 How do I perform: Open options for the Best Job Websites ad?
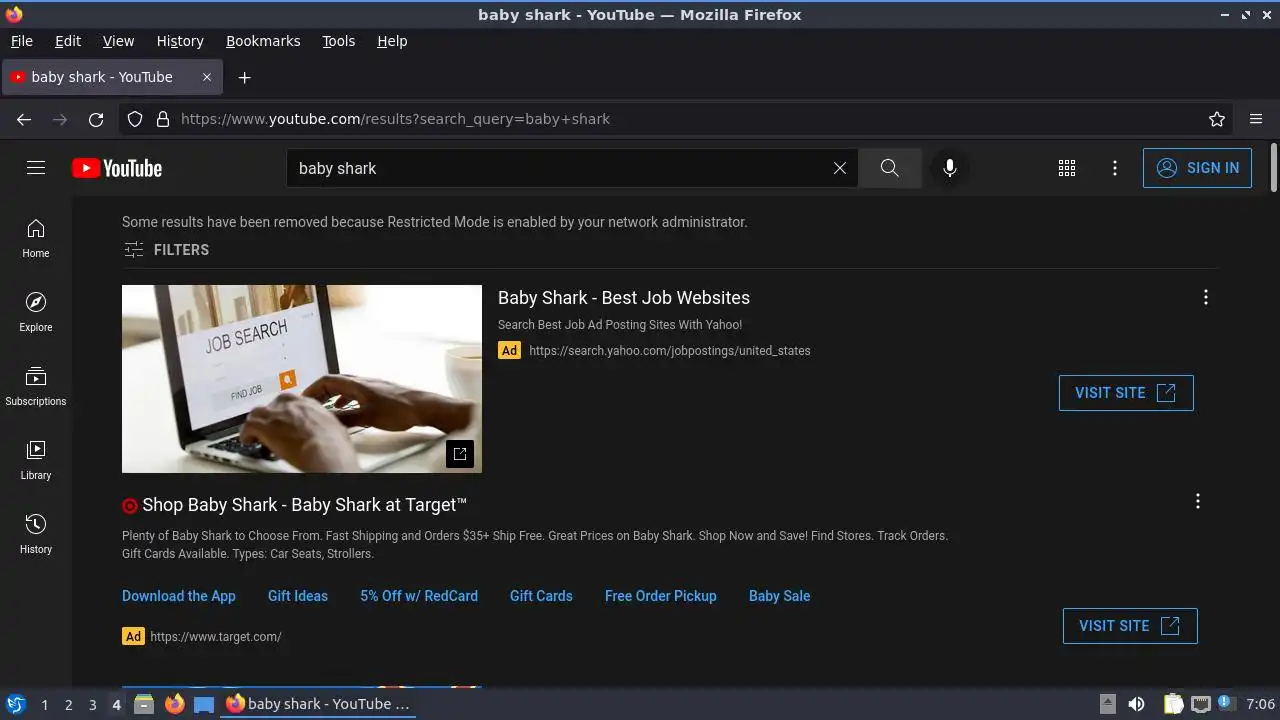[1206, 297]
